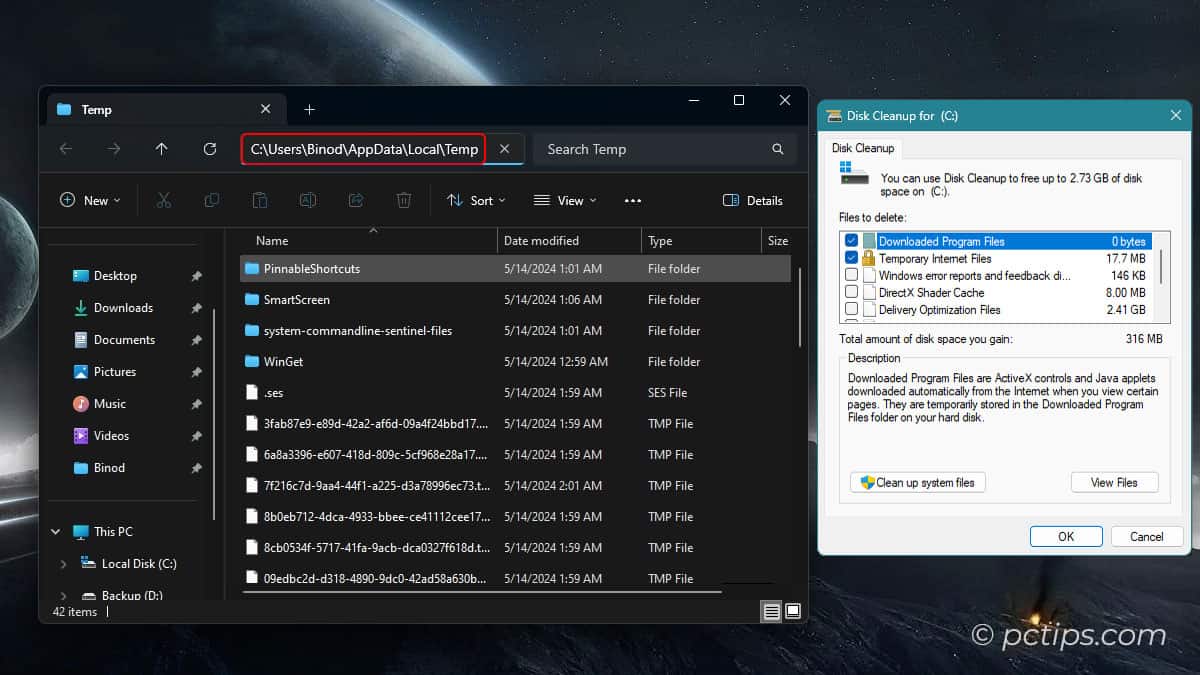Select the Disk Cleanup tab
1200x675 pixels.
pyautogui.click(x=861, y=148)
